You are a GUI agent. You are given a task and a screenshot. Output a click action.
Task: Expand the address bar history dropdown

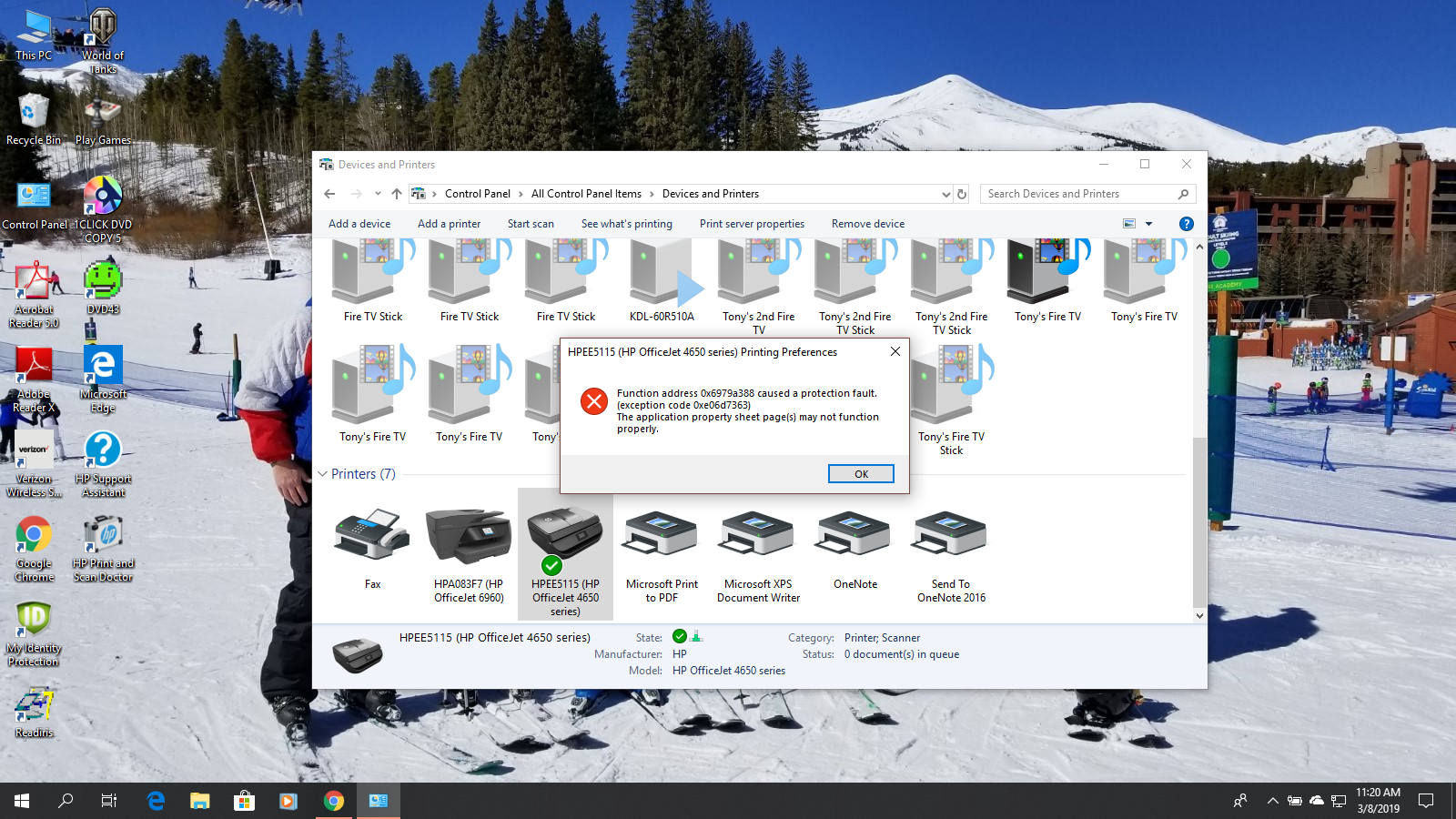[945, 194]
